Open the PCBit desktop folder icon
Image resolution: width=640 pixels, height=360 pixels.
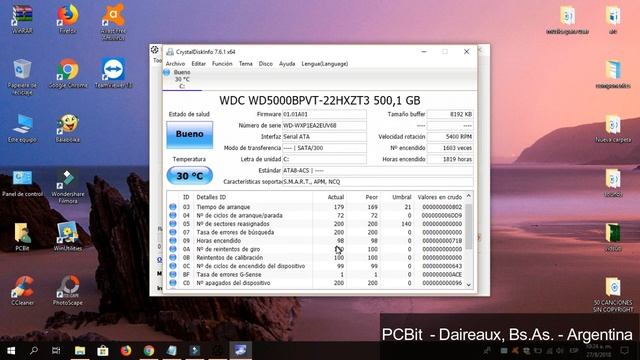(22, 237)
